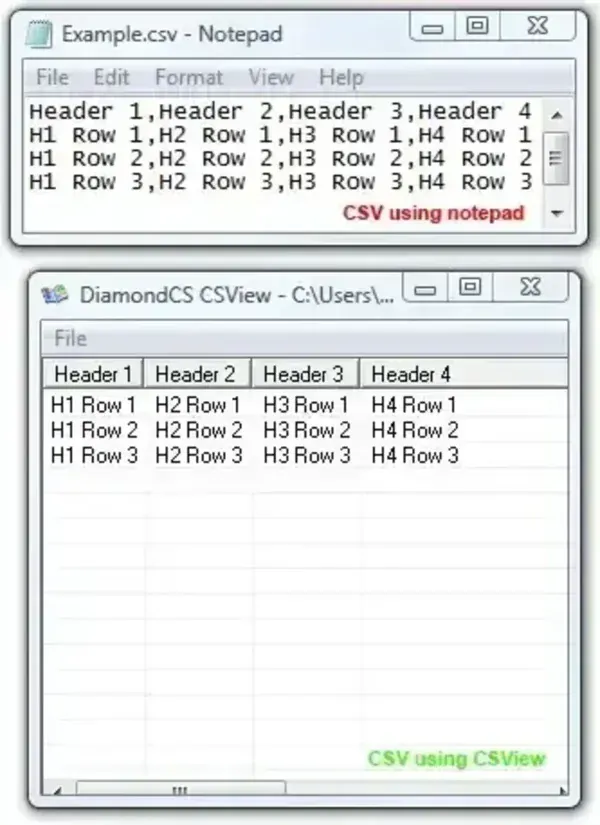Click CSView horizontal scrollbar thumb
The image size is (600, 825).
point(181,789)
